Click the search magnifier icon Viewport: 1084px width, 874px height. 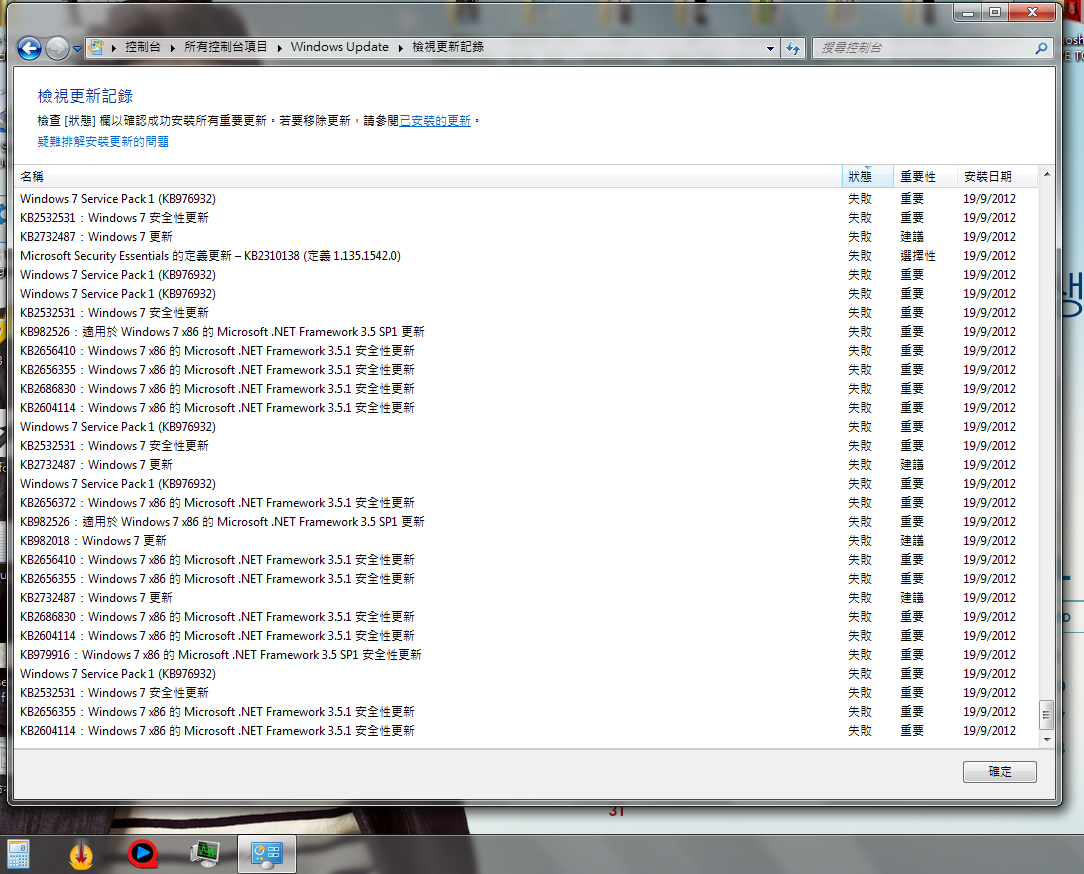pyautogui.click(x=1041, y=48)
